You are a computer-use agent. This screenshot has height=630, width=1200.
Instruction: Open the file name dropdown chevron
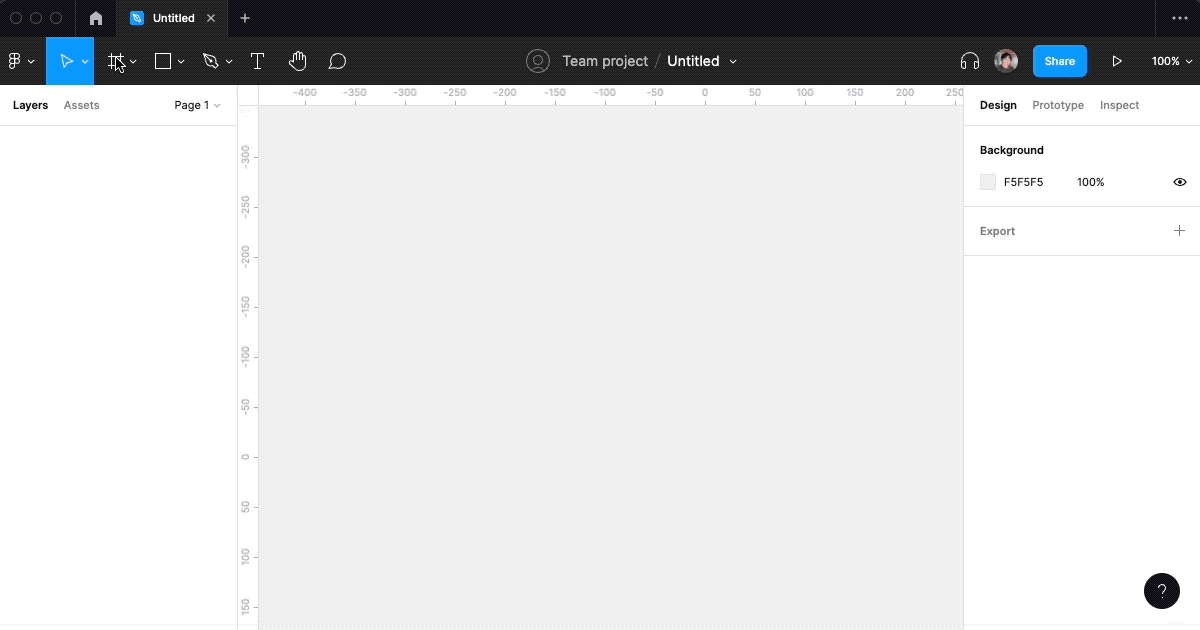733,62
